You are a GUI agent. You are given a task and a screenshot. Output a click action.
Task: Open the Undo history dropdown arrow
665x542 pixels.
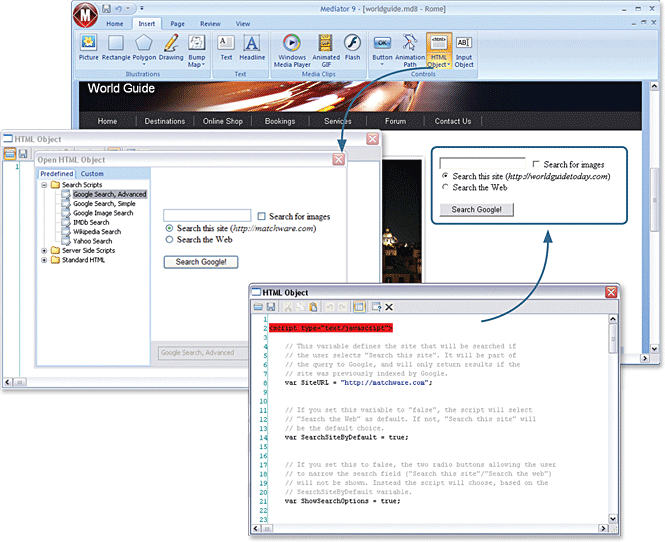pos(128,8)
